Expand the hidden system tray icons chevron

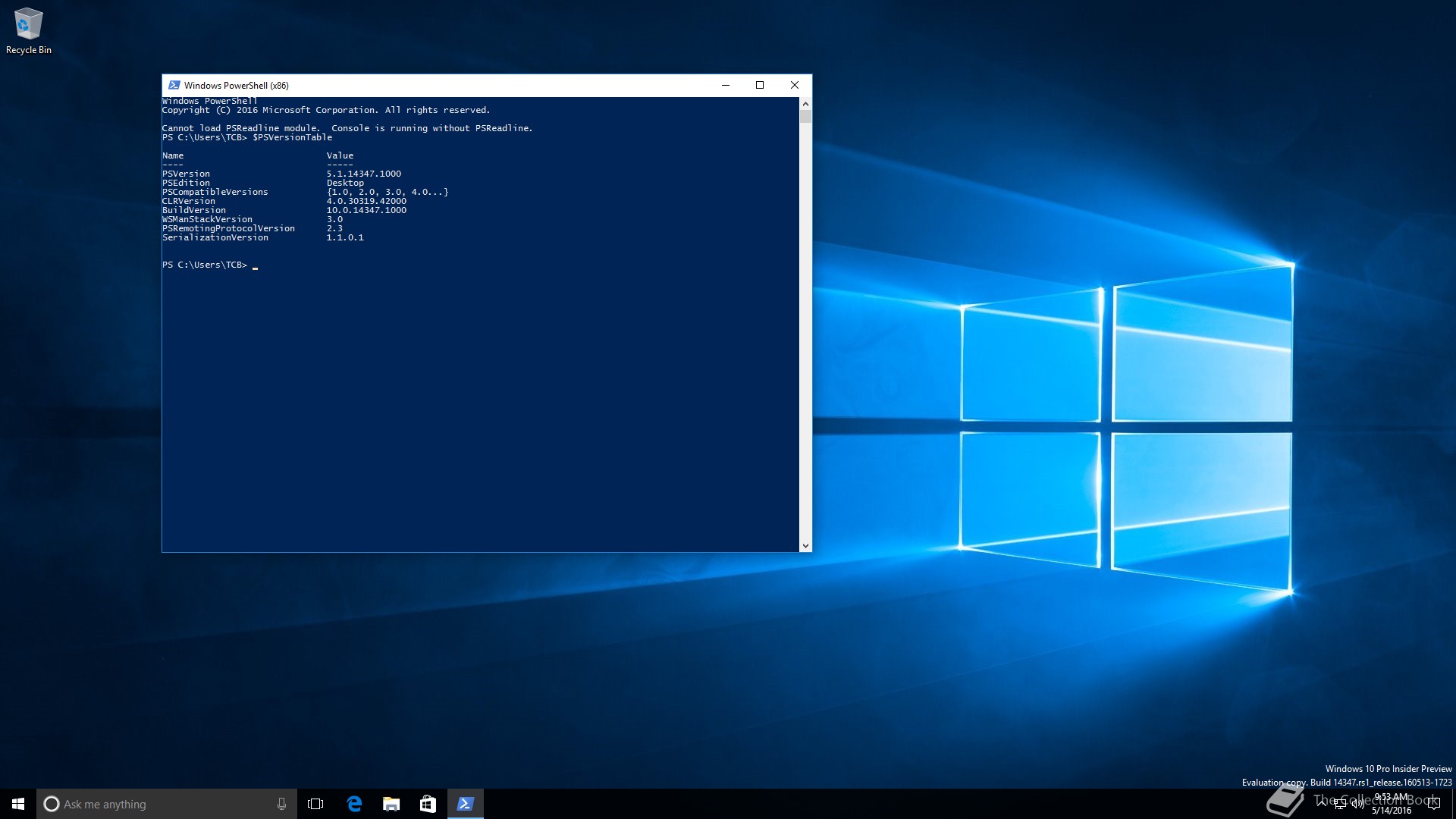pyautogui.click(x=1322, y=804)
